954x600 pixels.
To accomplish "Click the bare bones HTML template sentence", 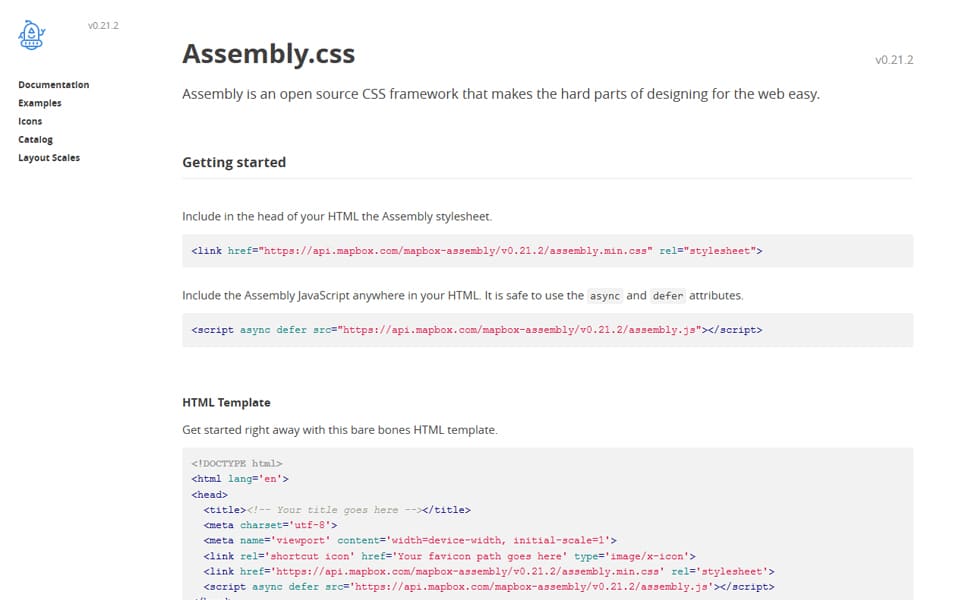I will tap(339, 430).
